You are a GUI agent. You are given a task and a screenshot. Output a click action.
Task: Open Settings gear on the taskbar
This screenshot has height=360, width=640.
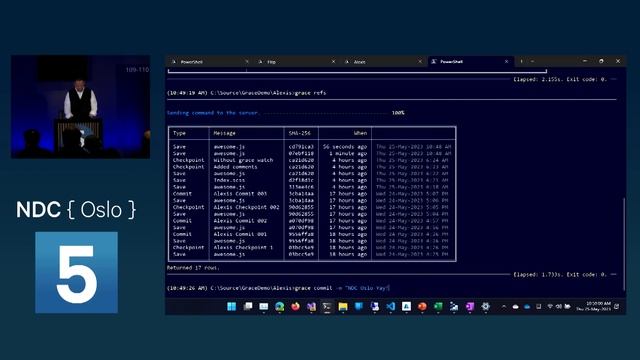pyautogui.click(x=485, y=307)
